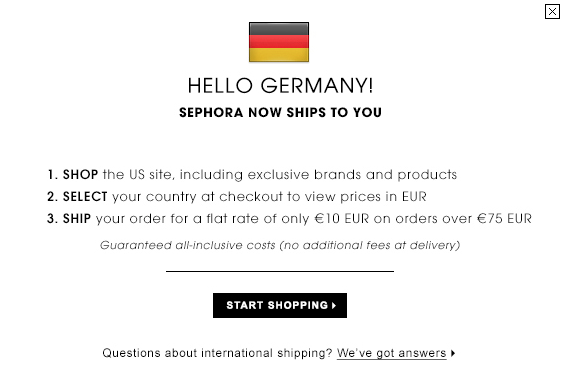The width and height of the screenshot is (564, 378).
Task: Click the arrow after We've got answers
Action: (453, 353)
